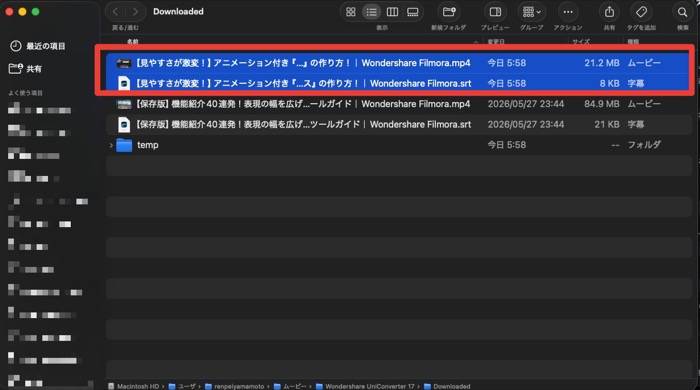Toggle the preview pane icon

click(x=495, y=12)
